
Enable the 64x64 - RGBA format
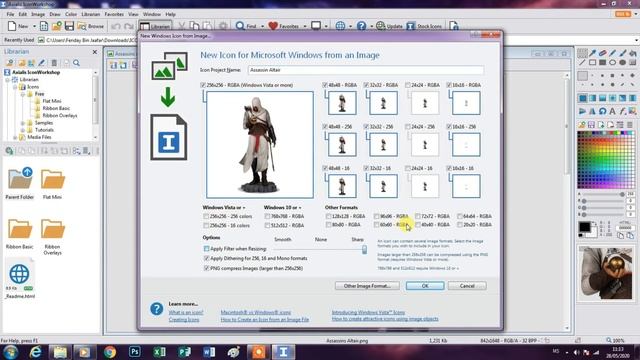point(460,216)
